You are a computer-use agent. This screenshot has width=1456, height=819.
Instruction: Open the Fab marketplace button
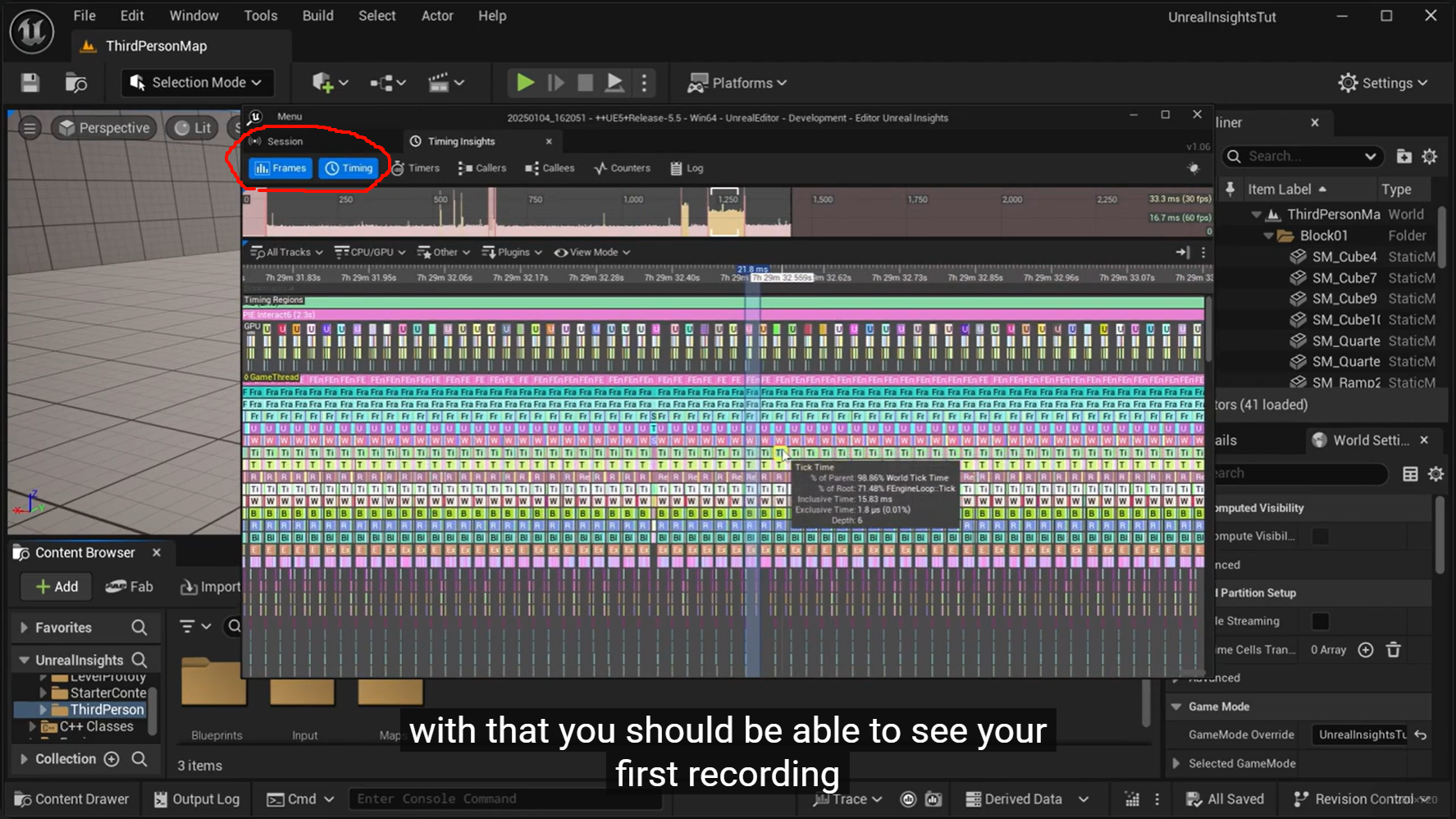point(129,587)
